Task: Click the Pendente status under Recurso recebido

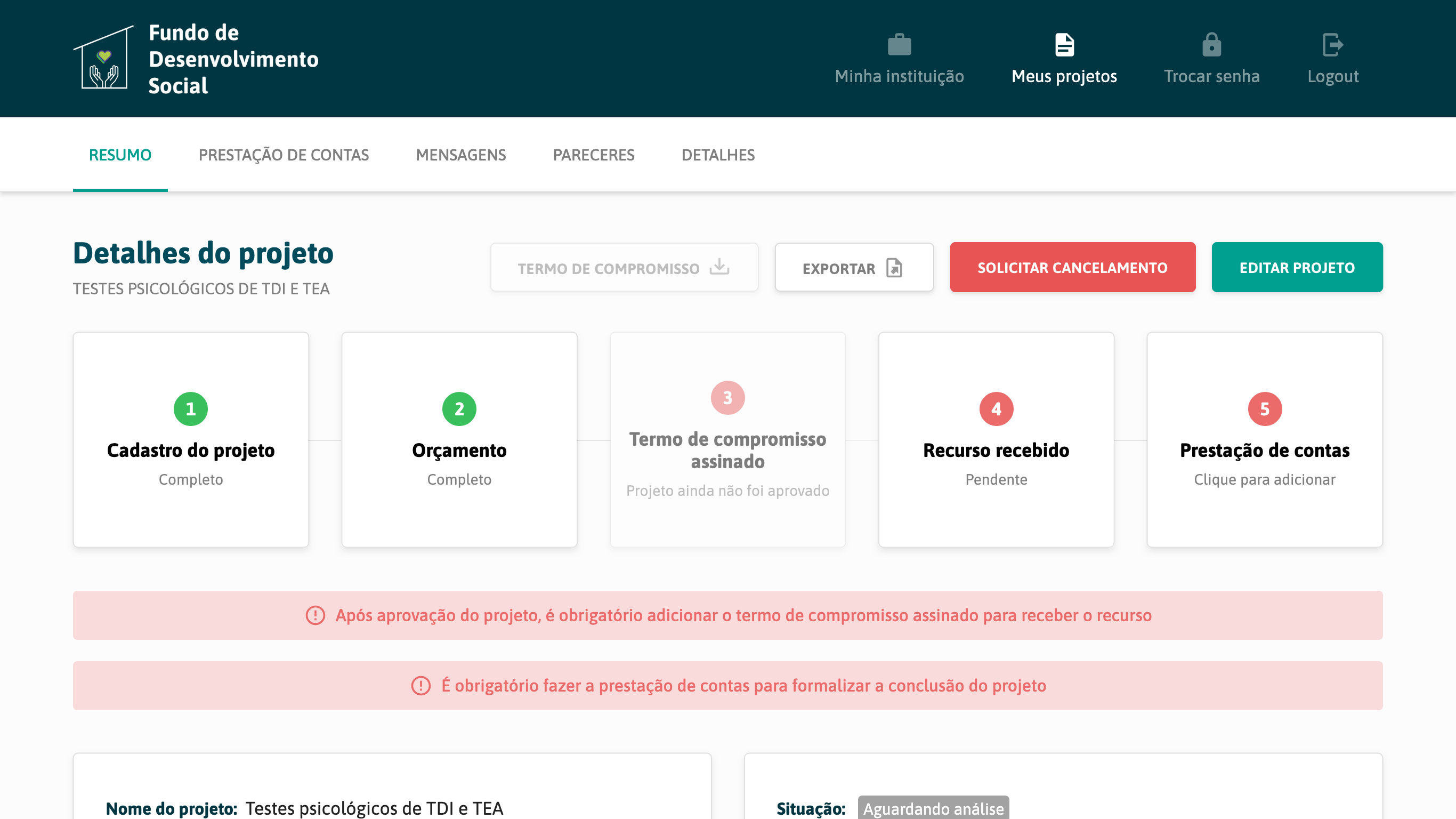Action: 996,479
